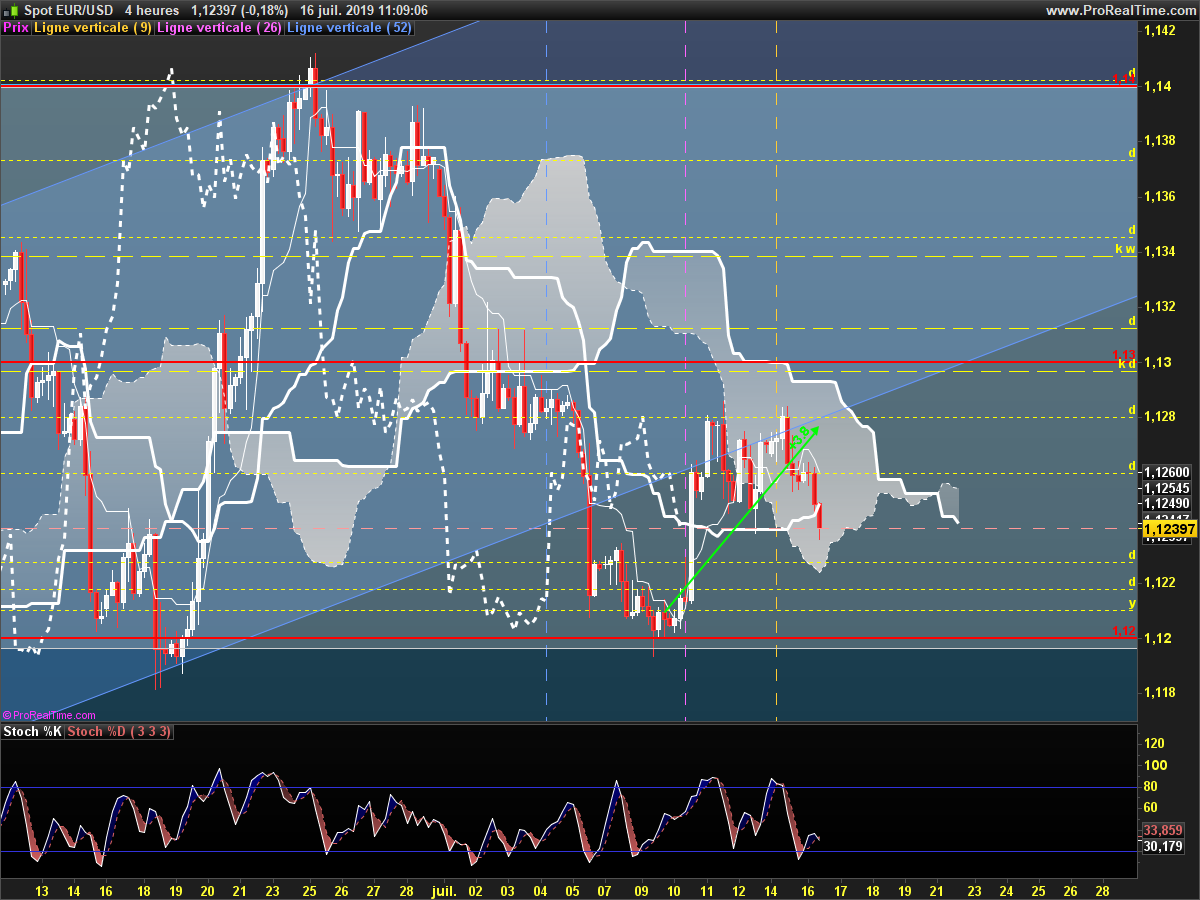The width and height of the screenshot is (1200, 900).
Task: Click the 1,134 price axis label
Action: point(1159,251)
